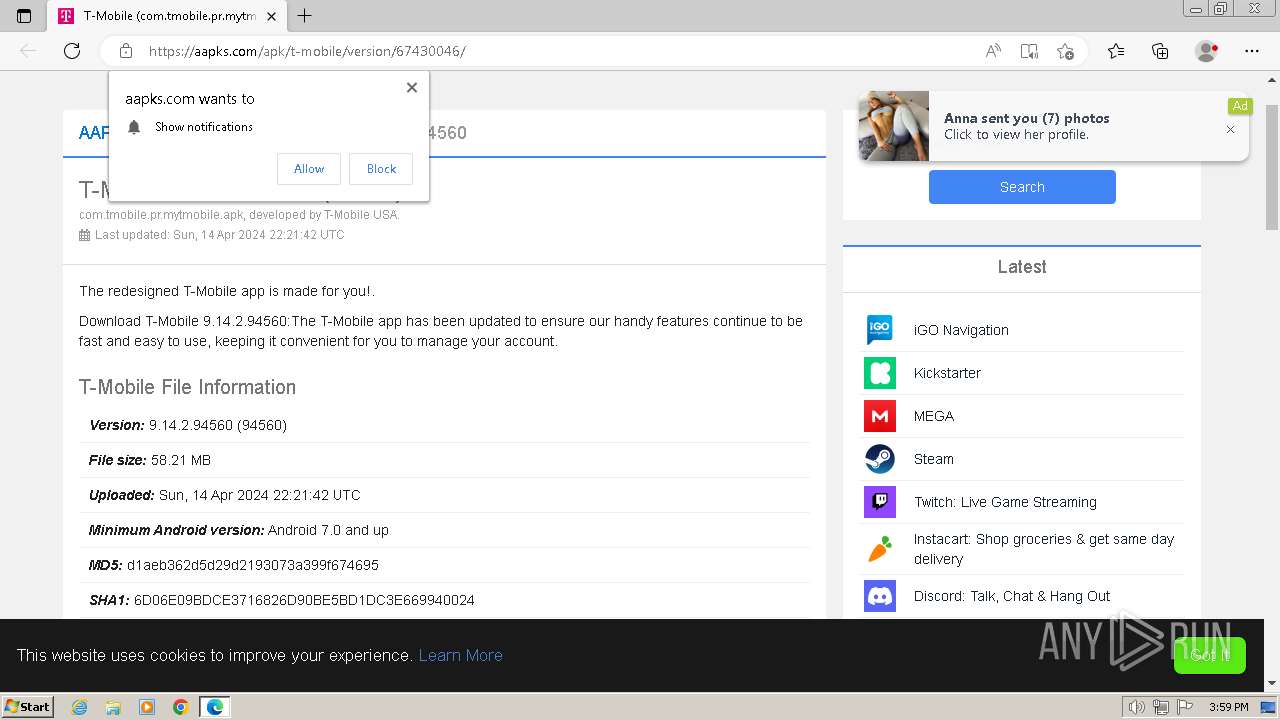Open the Kickstarter app icon
The height and width of the screenshot is (720, 1280).
click(x=880, y=373)
